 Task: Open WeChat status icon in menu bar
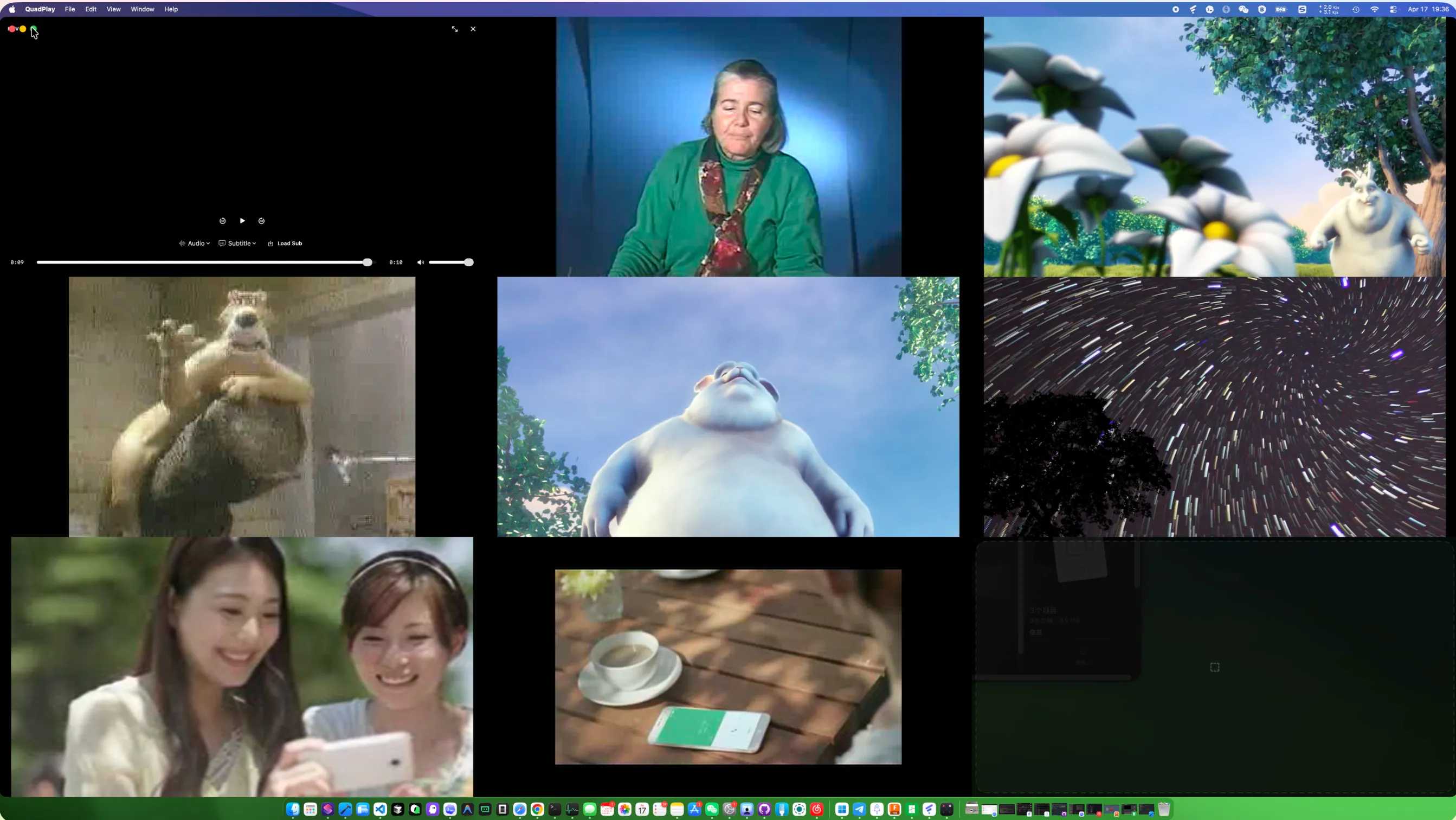(1244, 9)
